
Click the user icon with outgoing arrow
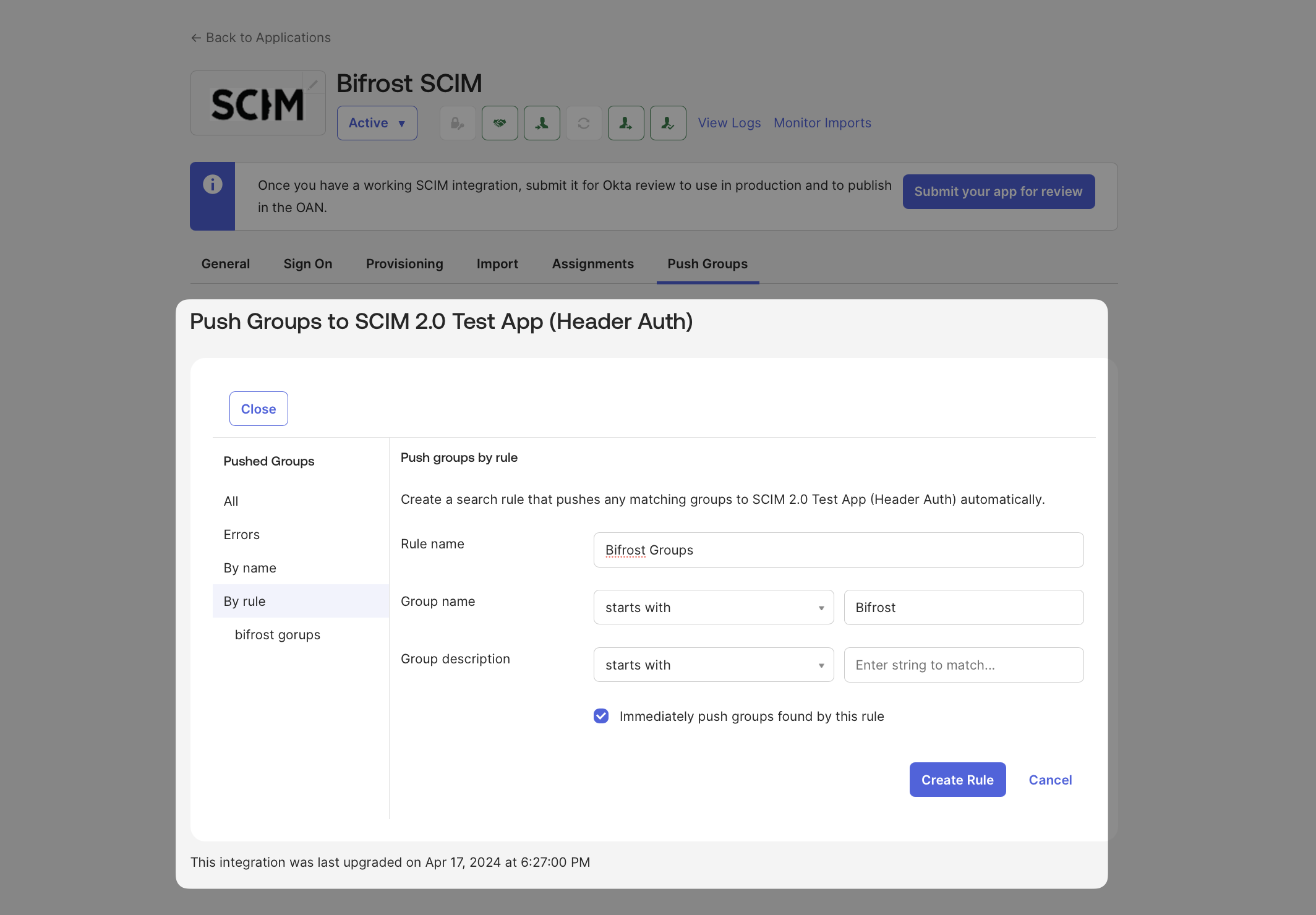point(626,123)
